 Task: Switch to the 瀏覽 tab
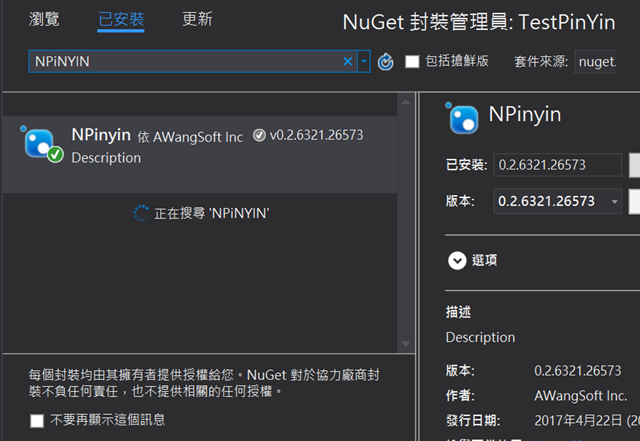pos(44,19)
